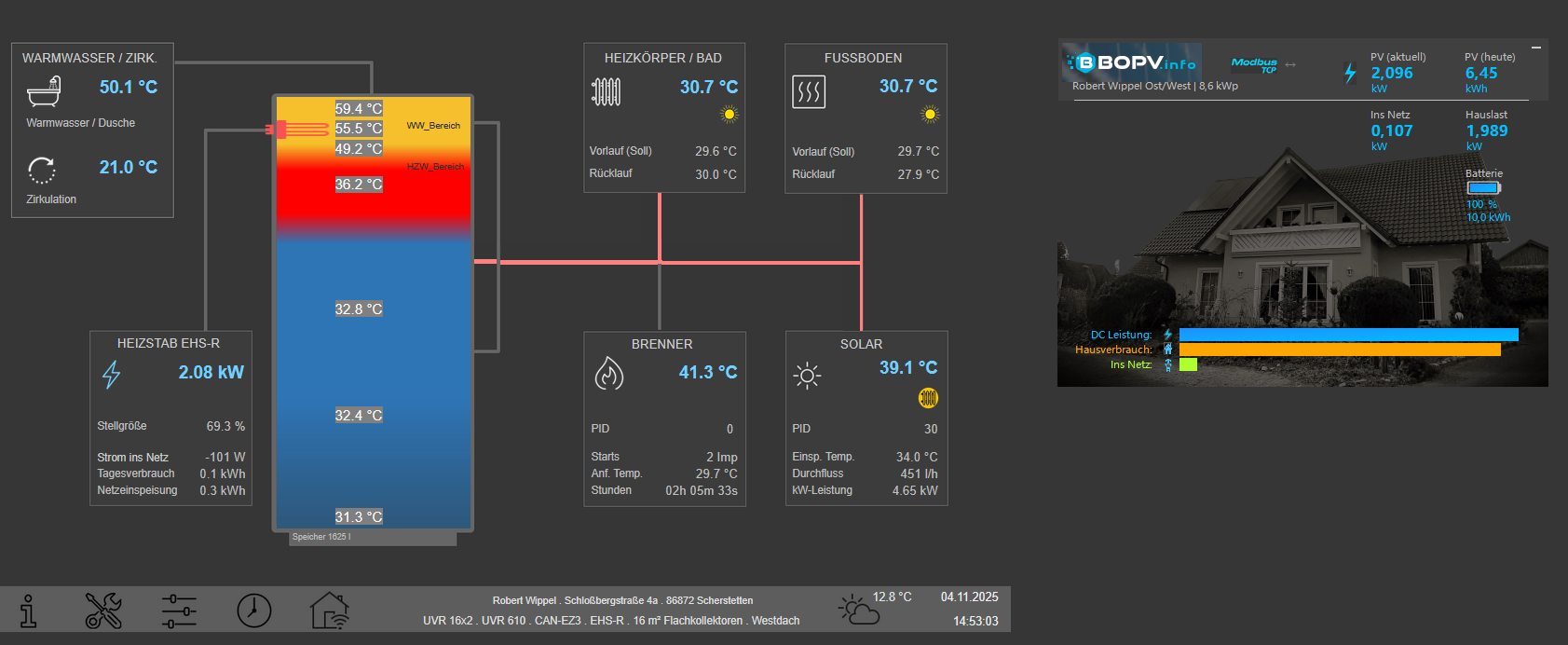
Task: Select the bathtub Warmwasser icon
Action: [x=44, y=91]
